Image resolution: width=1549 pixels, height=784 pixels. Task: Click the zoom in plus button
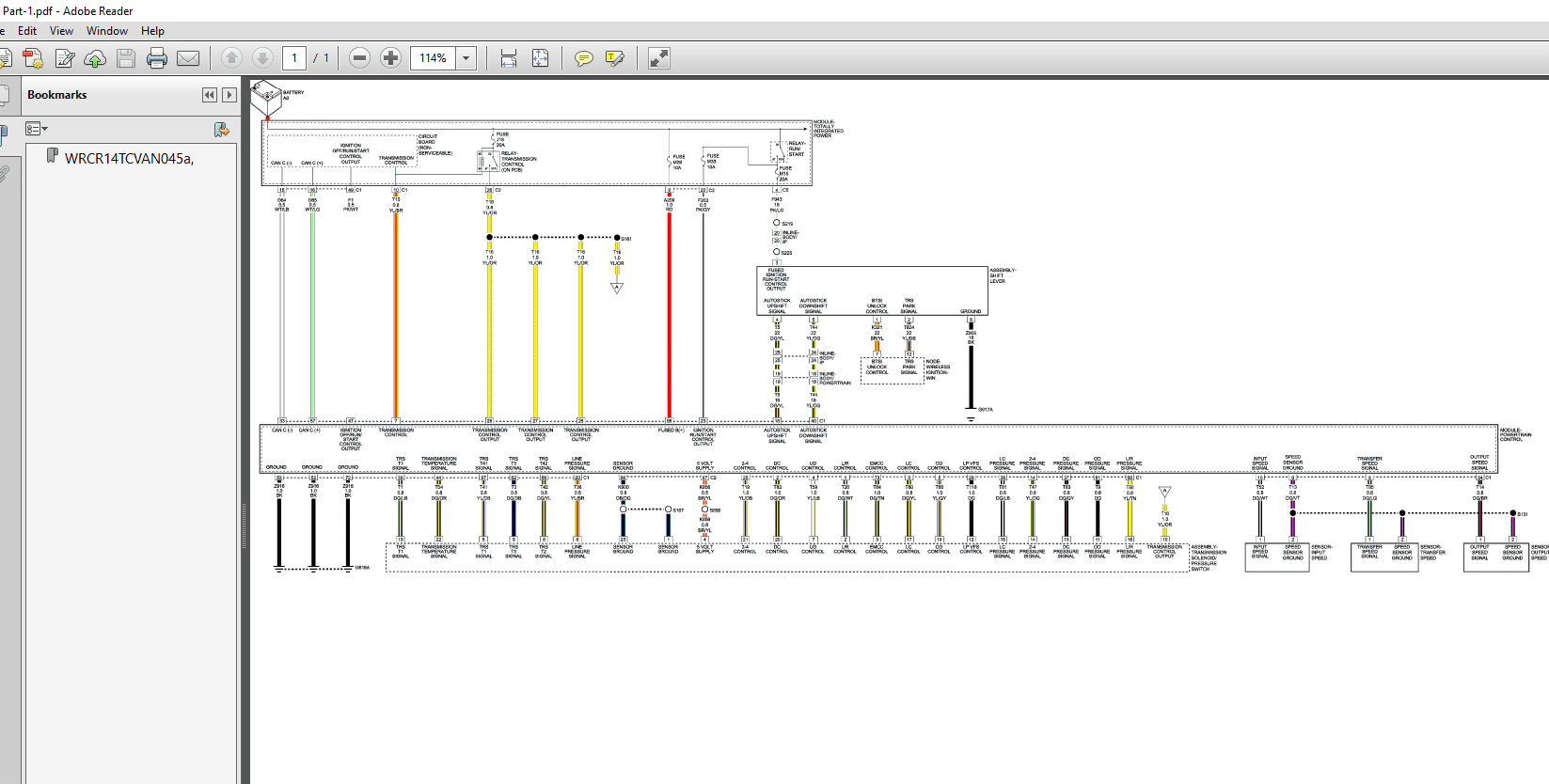tap(391, 58)
